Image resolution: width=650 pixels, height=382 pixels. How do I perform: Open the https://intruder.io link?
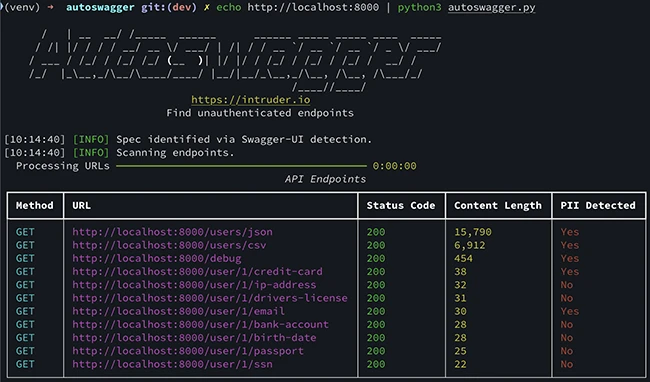tap(250, 100)
